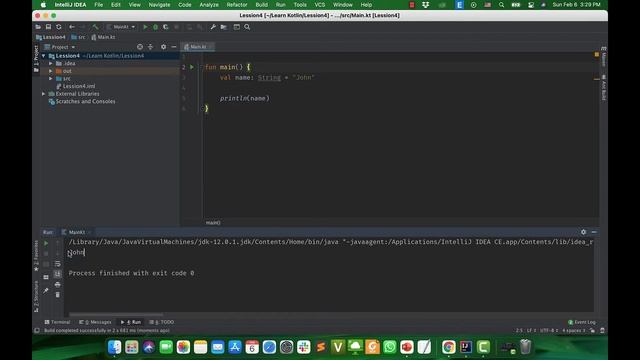
Task: Open the Refactor menu
Action: pyautogui.click(x=237, y=5)
